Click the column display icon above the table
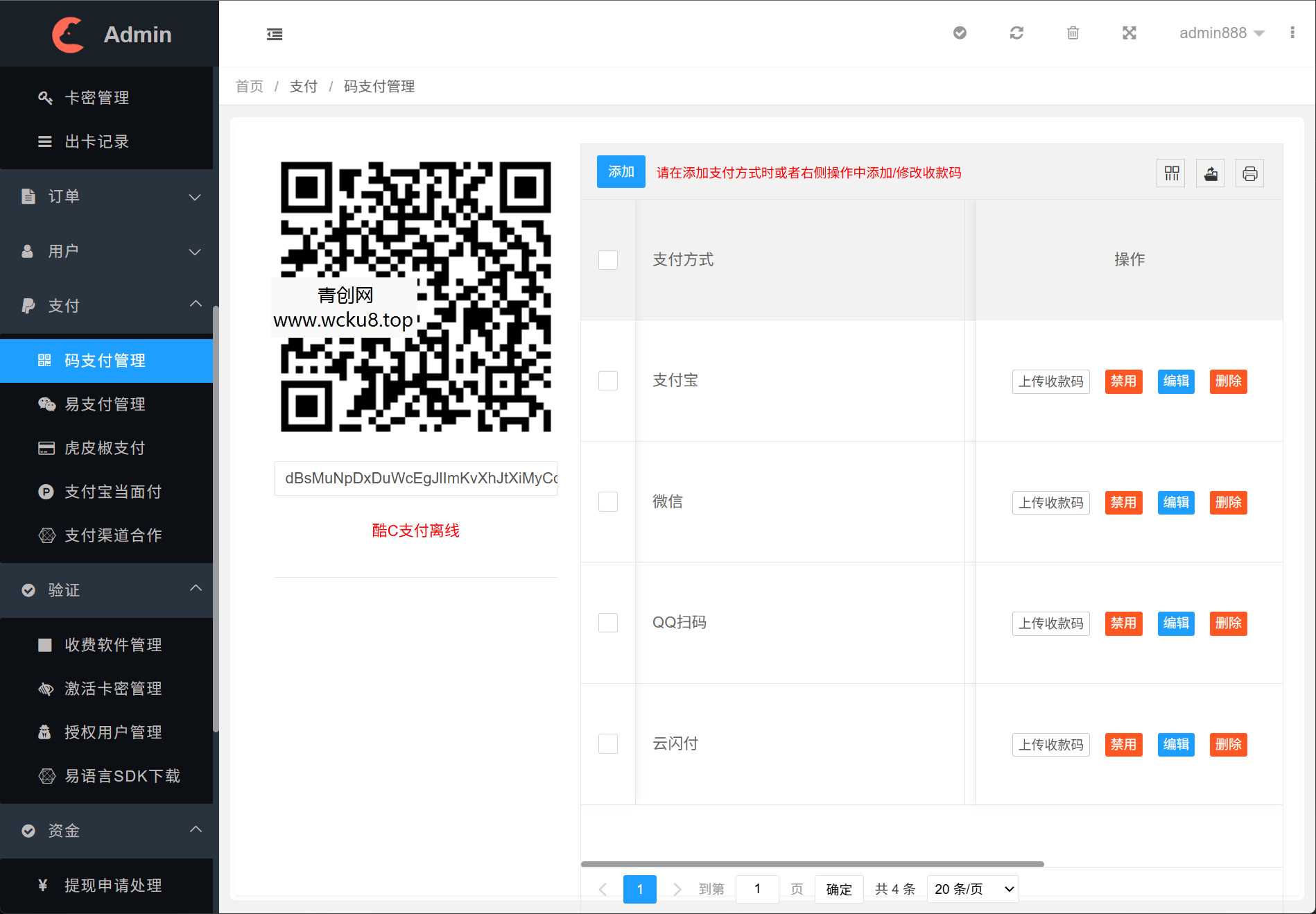Viewport: 1316px width, 914px height. tap(1170, 173)
